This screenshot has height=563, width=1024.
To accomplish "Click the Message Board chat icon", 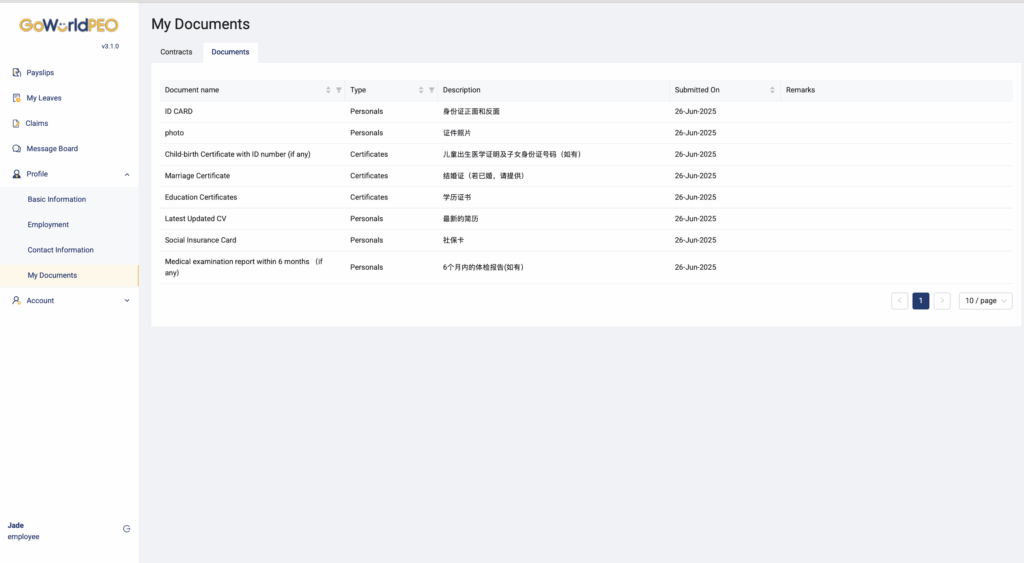I will pos(16,149).
